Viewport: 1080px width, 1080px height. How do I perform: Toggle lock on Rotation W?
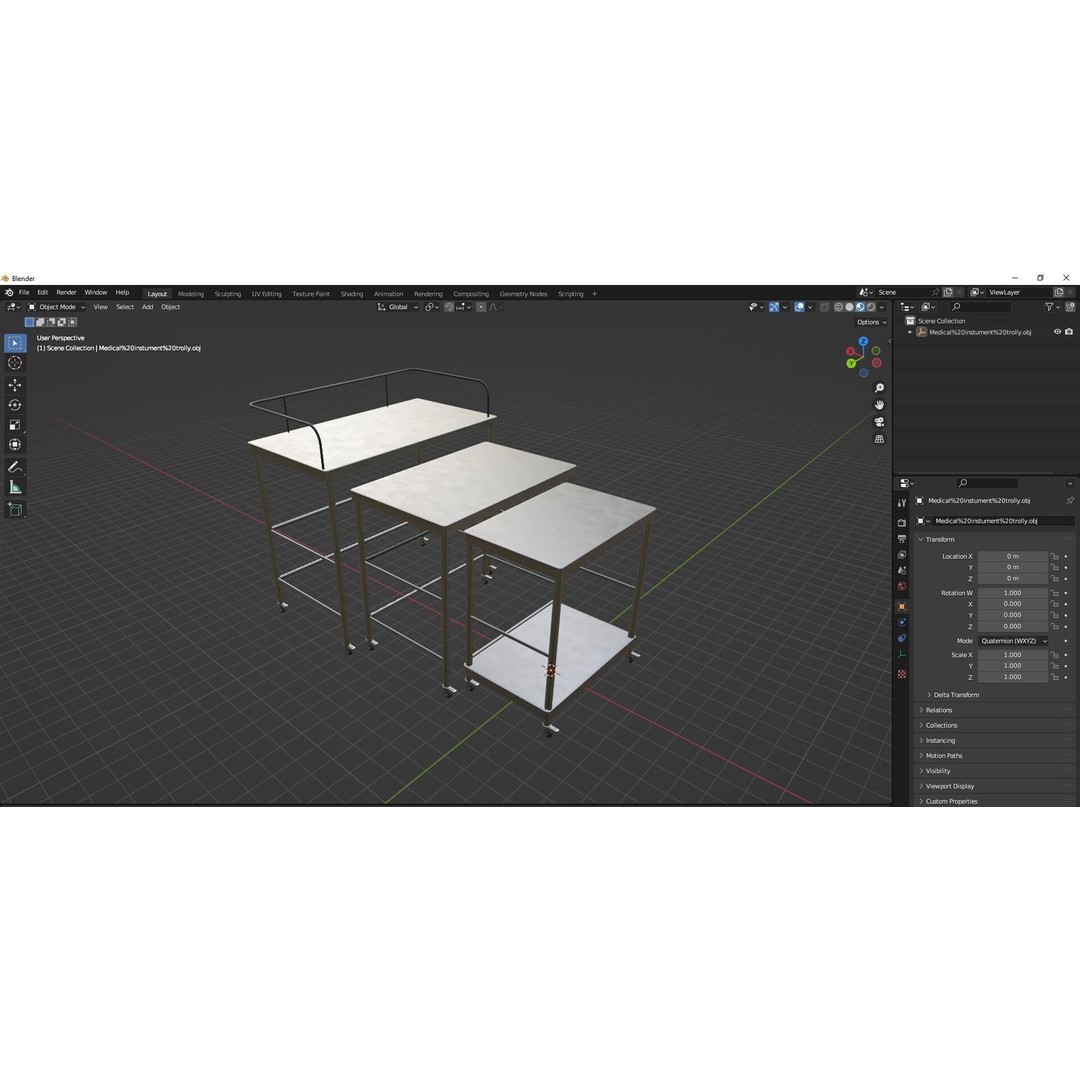1055,592
